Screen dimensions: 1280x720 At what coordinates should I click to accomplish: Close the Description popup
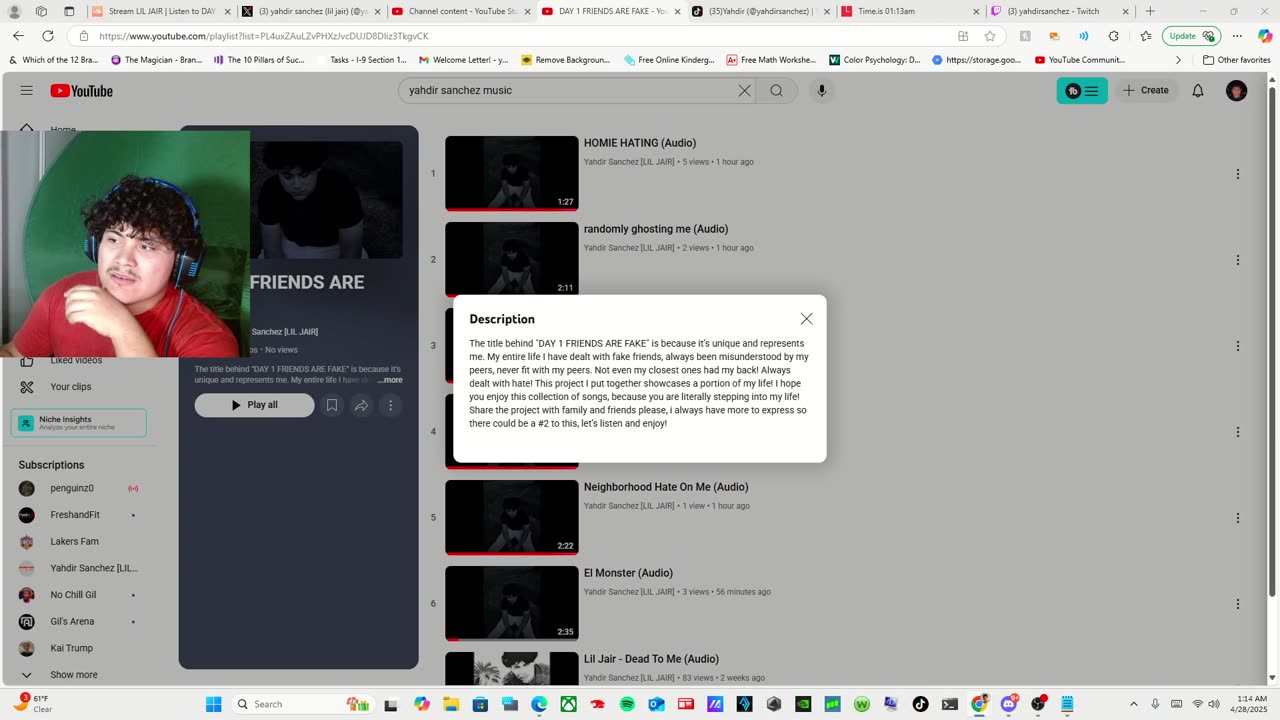[806, 319]
